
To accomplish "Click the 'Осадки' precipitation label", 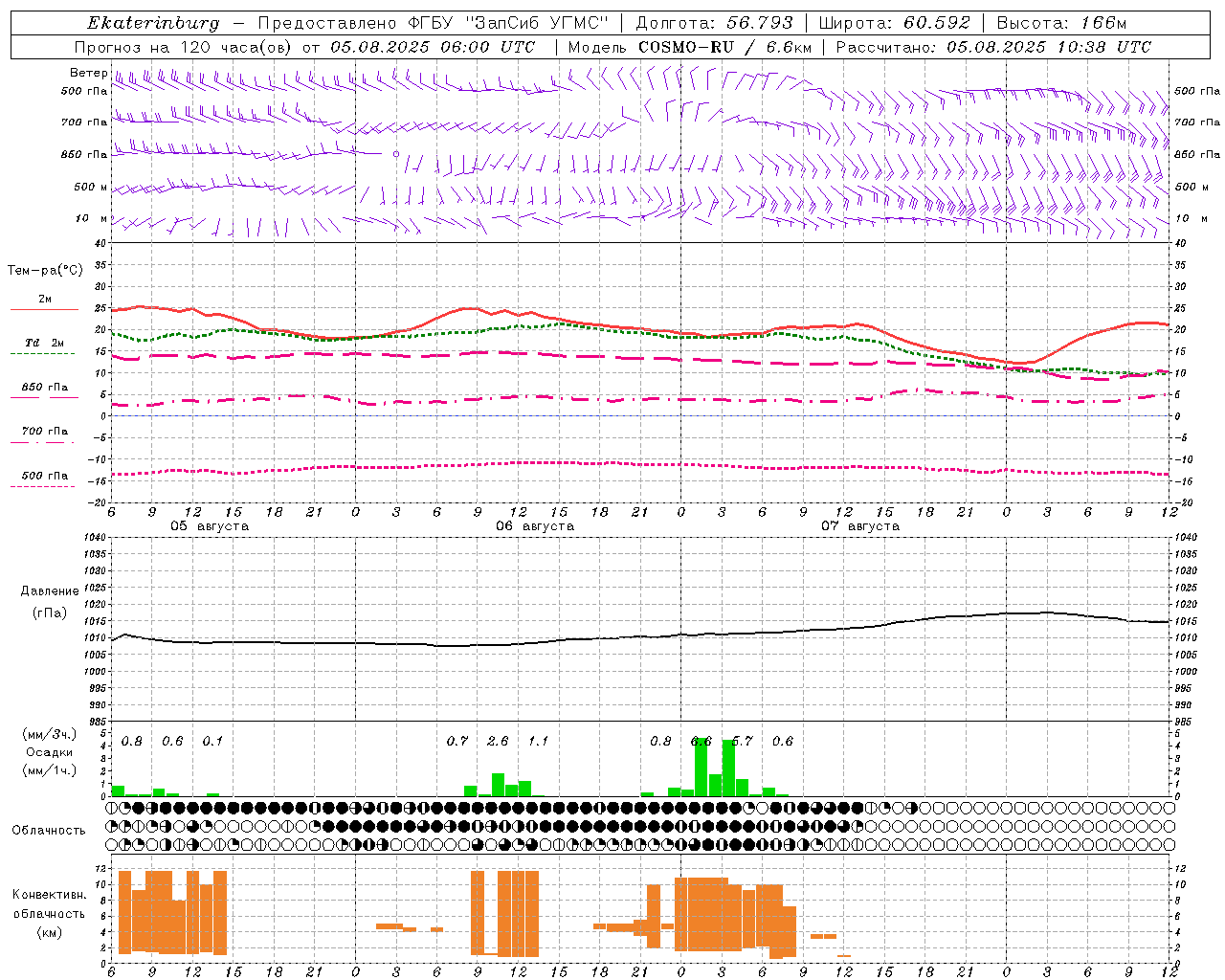I will [x=49, y=752].
